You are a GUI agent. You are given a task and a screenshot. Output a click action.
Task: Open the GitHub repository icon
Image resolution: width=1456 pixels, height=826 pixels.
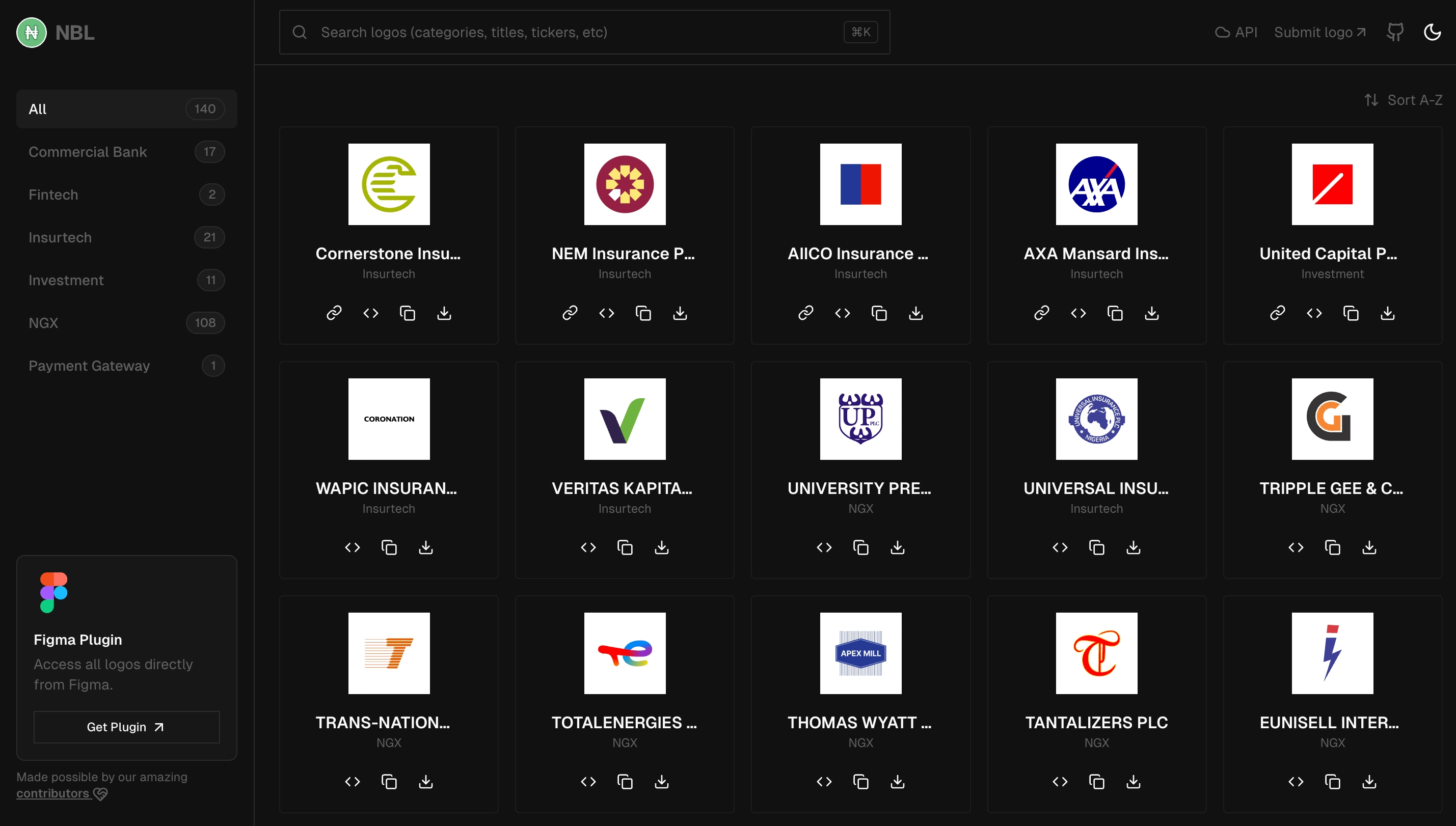click(1395, 32)
